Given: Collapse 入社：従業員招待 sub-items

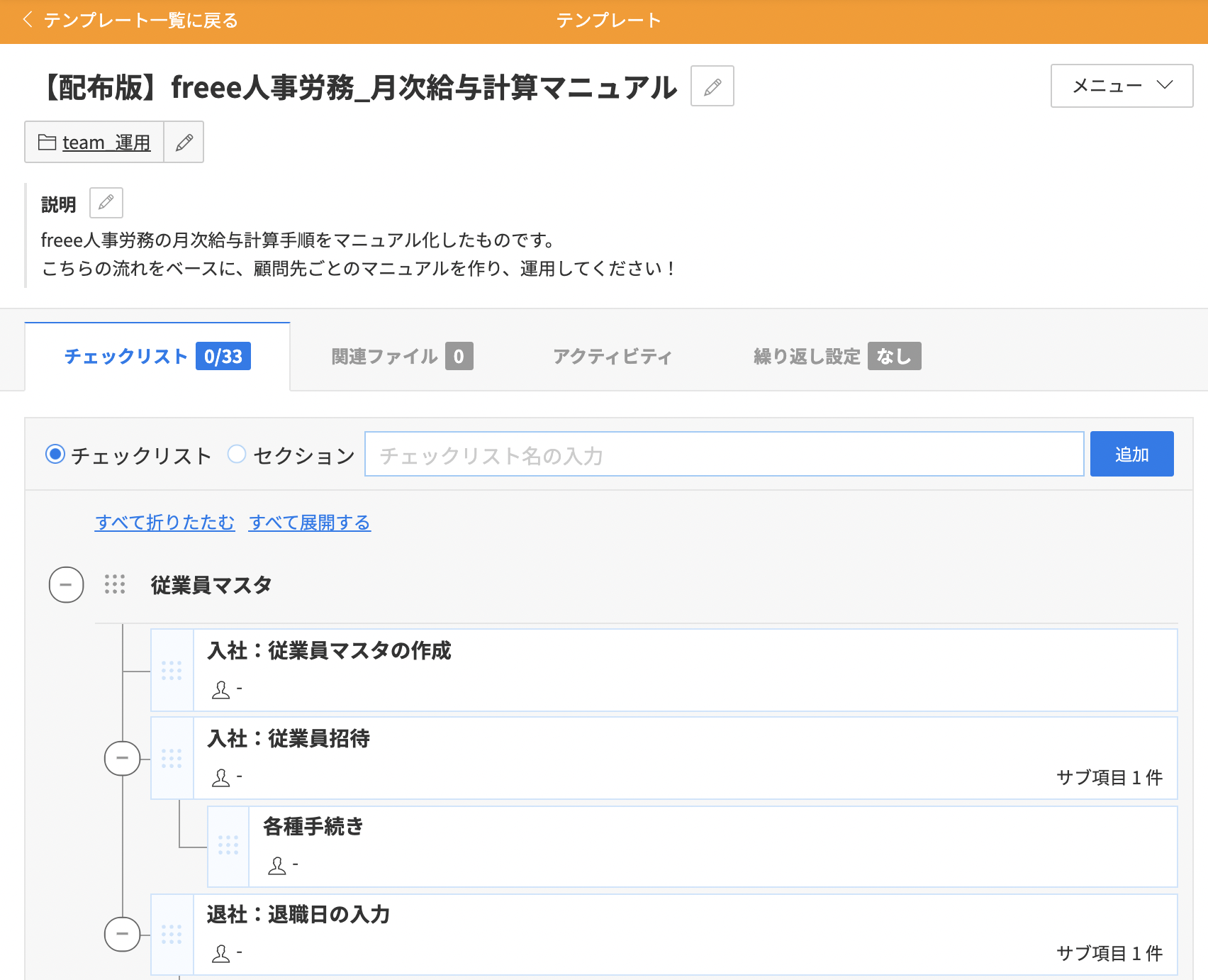Looking at the screenshot, I should pyautogui.click(x=123, y=758).
